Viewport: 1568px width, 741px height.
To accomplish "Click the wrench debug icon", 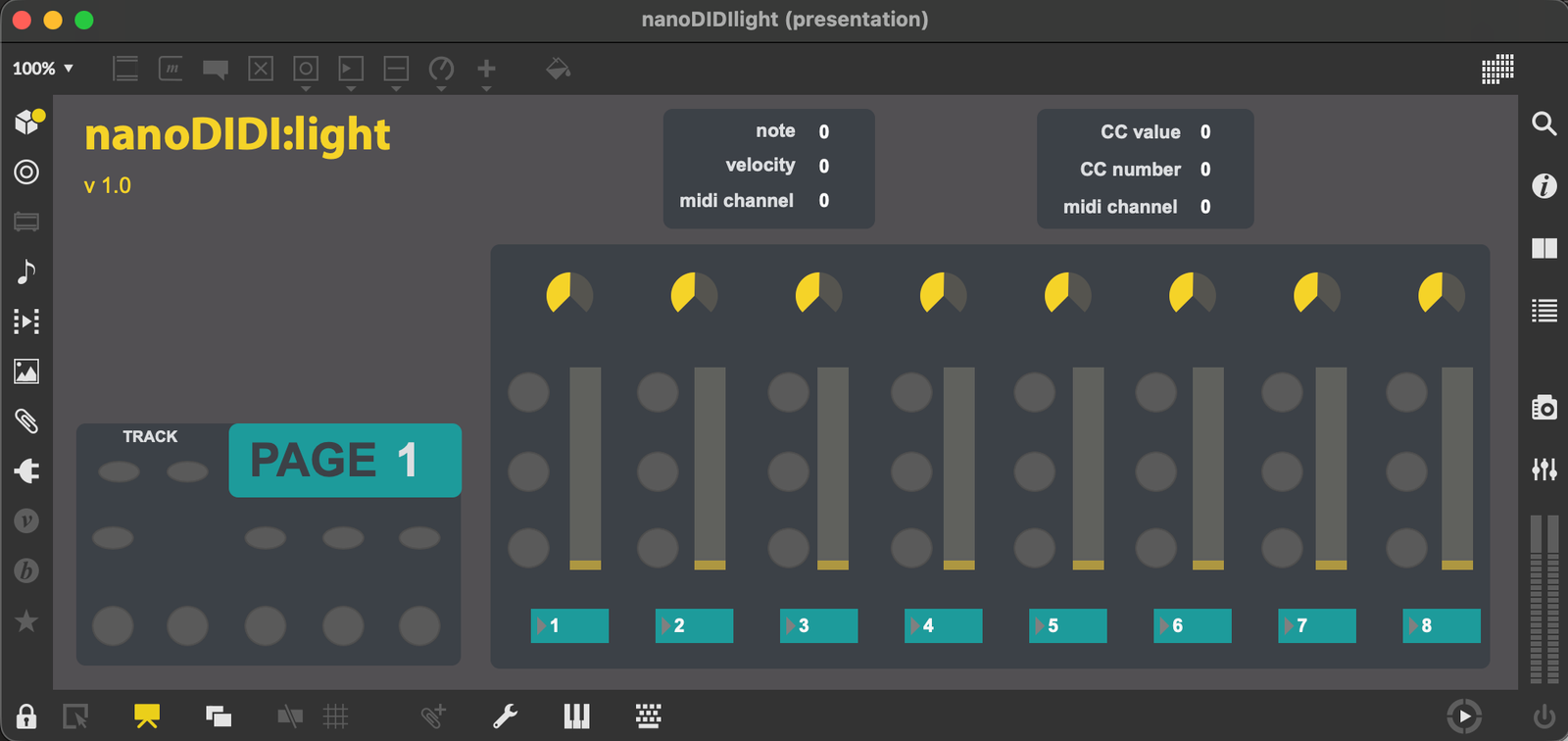I will [505, 716].
